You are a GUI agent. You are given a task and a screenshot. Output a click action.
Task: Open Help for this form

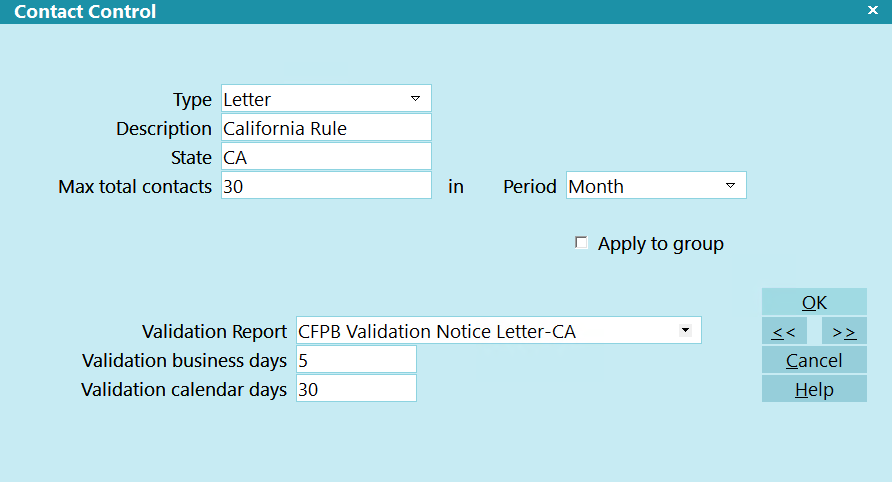point(814,389)
